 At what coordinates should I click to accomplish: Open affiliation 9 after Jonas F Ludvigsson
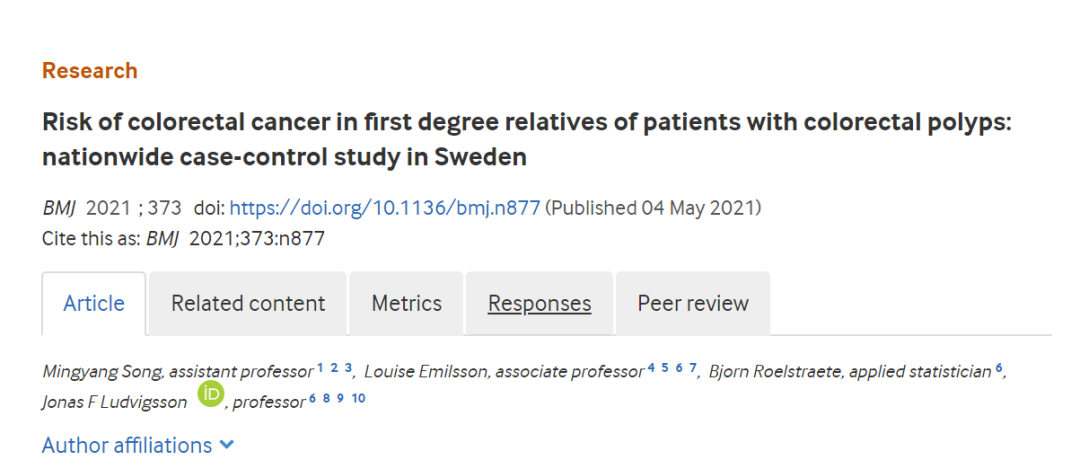pos(340,398)
